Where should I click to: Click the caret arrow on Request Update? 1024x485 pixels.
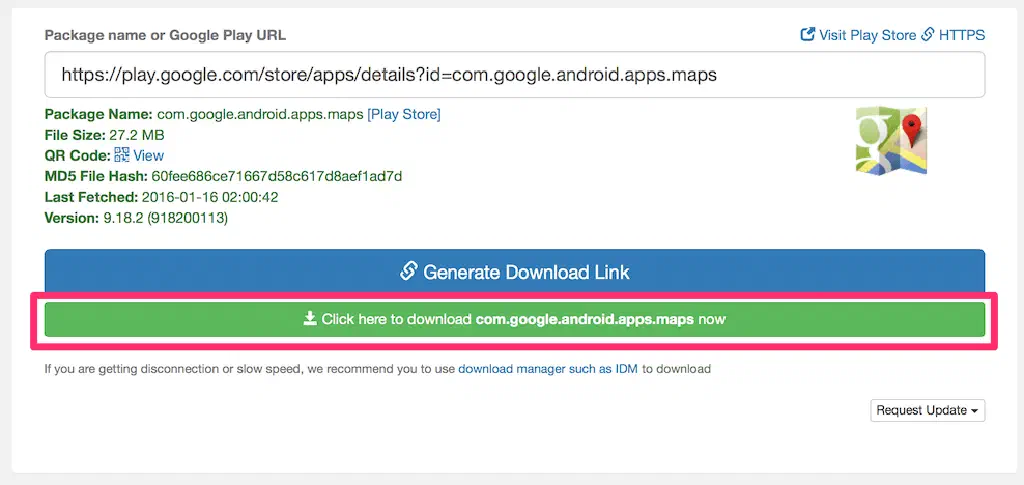click(975, 411)
